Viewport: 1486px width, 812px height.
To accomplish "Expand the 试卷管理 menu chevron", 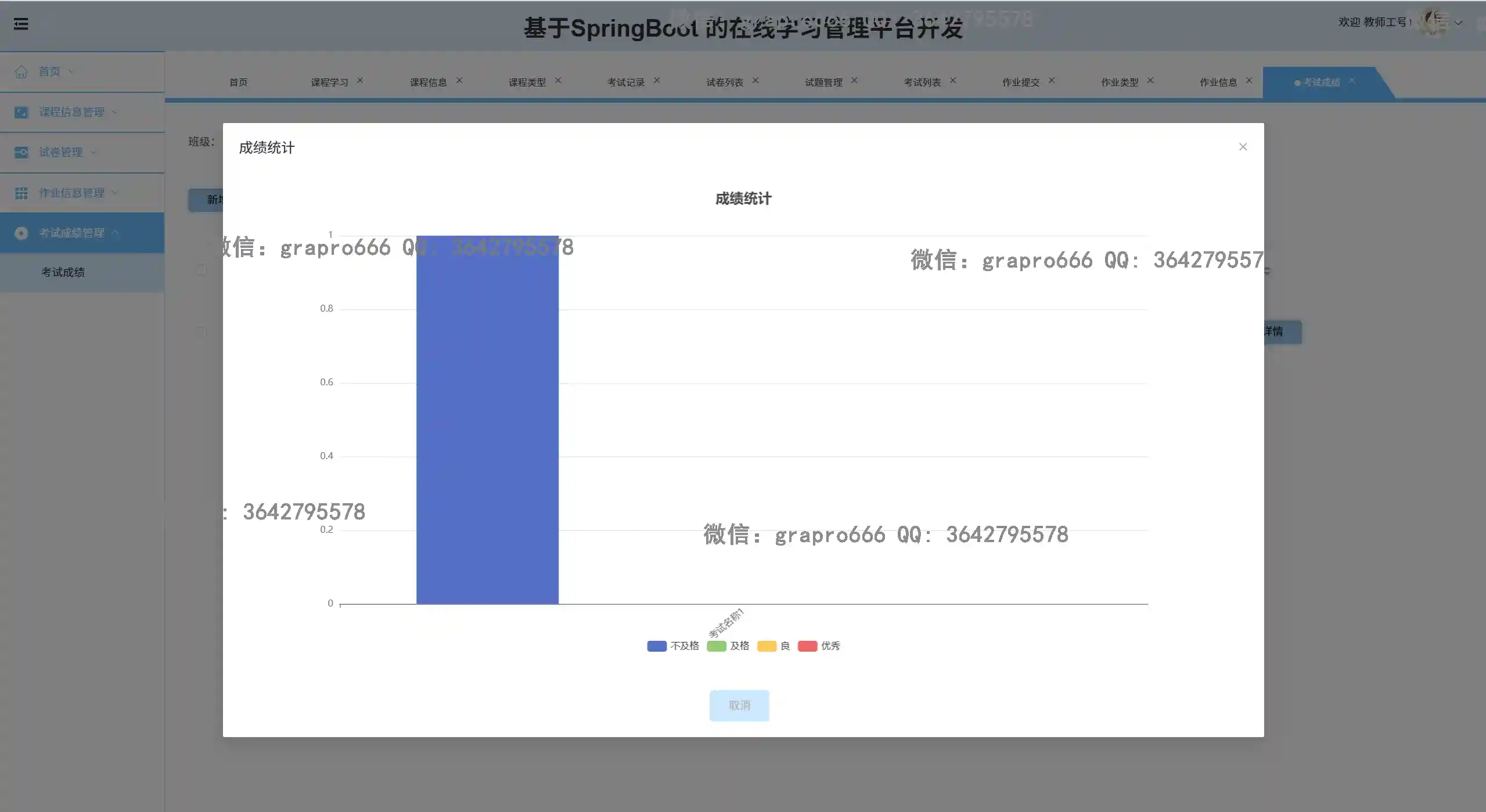I will 93,153.
